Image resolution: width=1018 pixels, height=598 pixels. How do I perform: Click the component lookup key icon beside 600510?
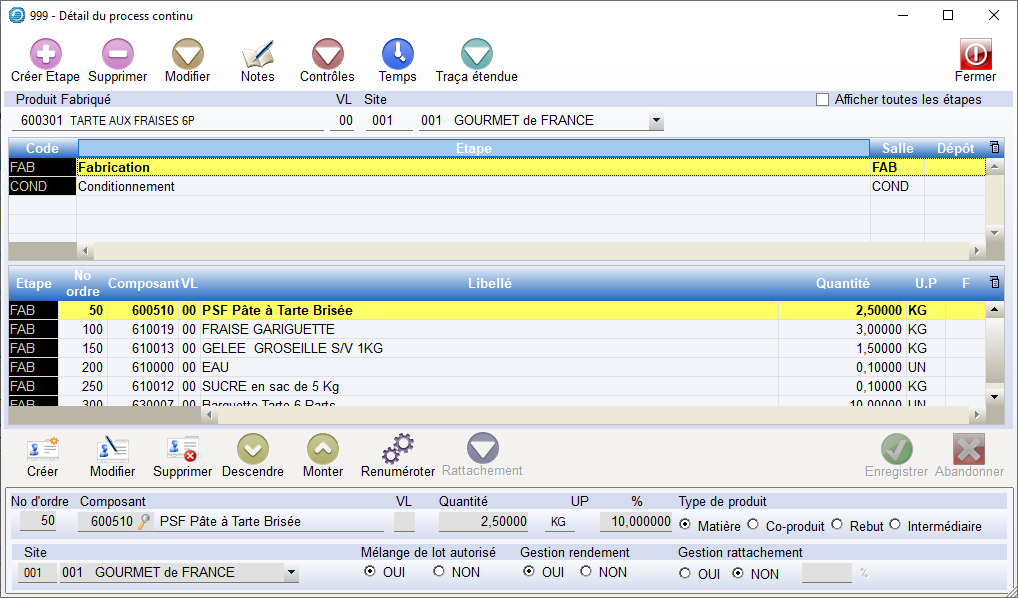pos(145,521)
